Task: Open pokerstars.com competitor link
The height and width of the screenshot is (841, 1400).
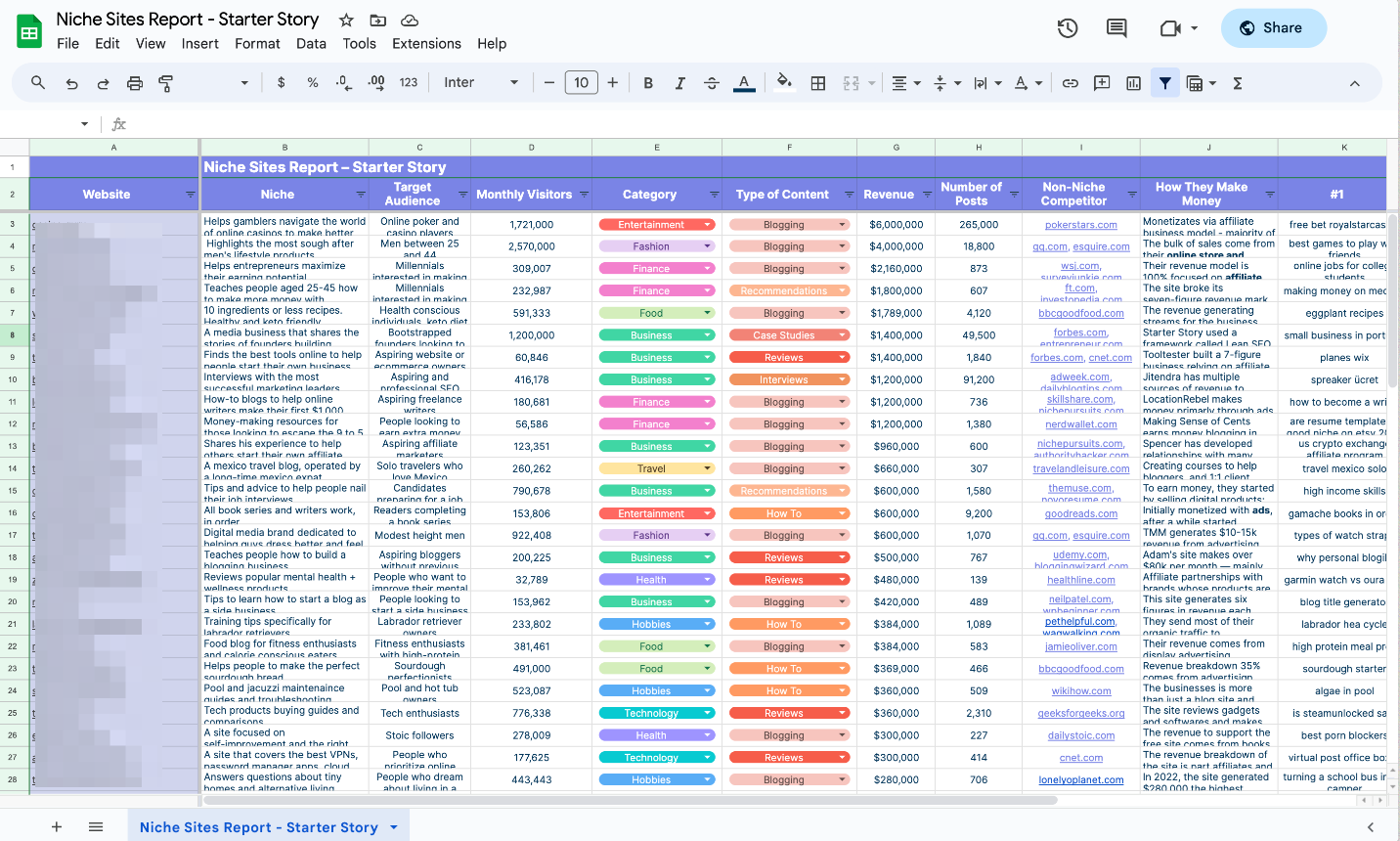Action: [1080, 225]
